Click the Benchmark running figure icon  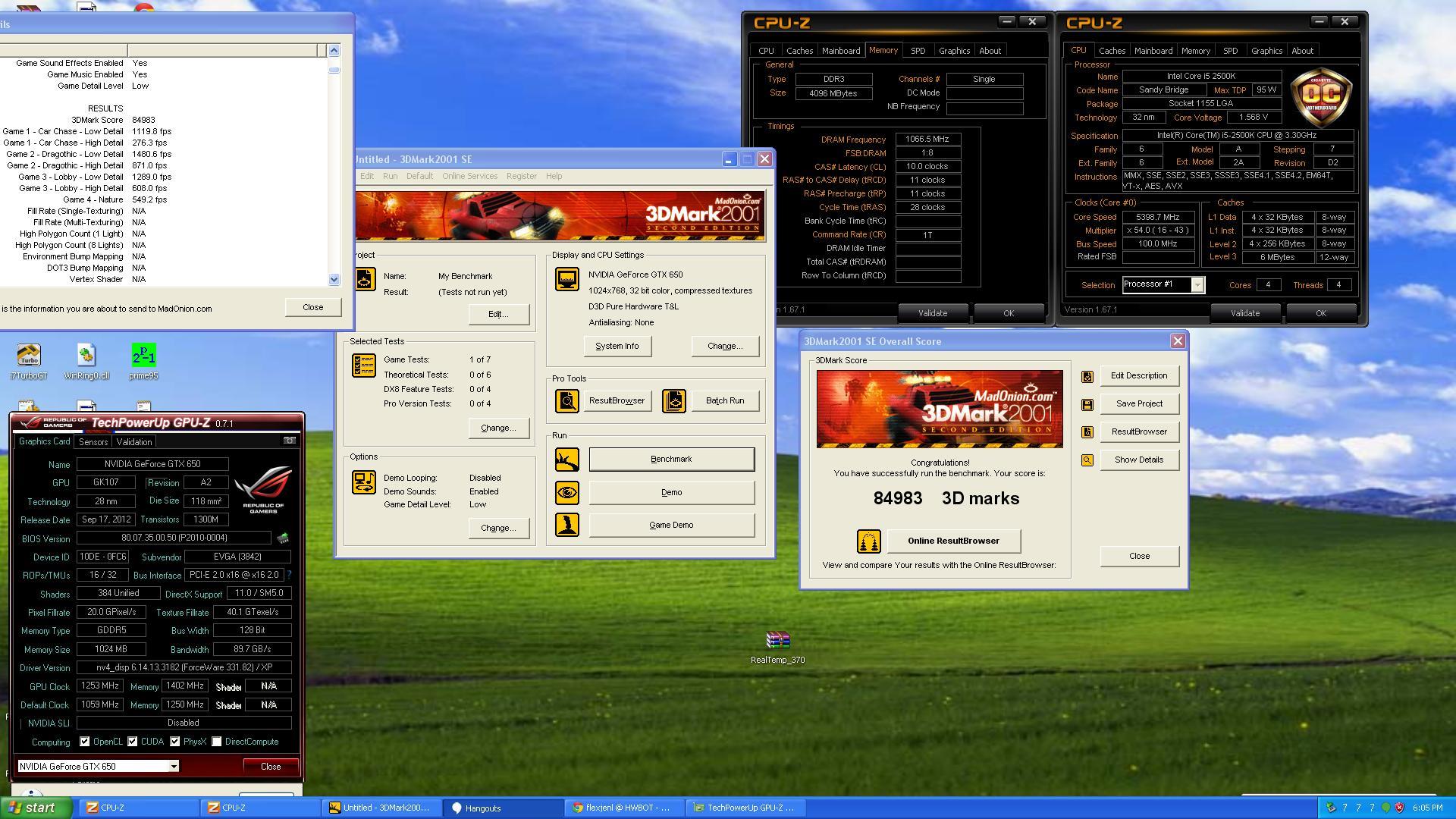click(x=566, y=460)
